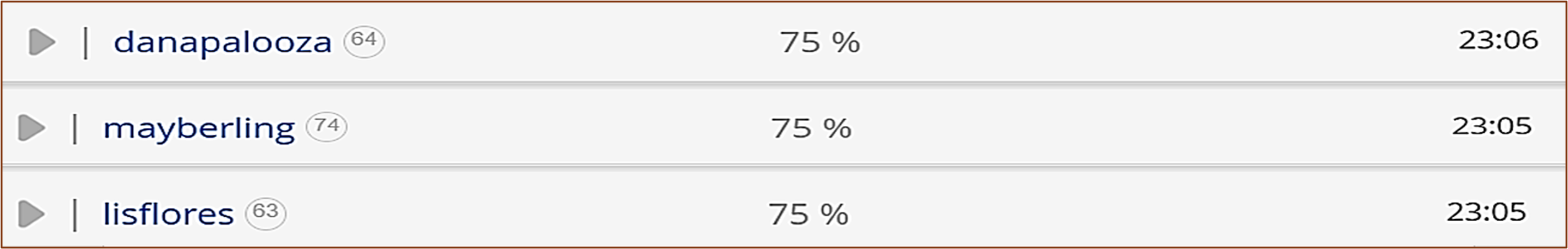1568x249 pixels.
Task: Click the vertical separator before danapalooza
Action: click(x=86, y=43)
